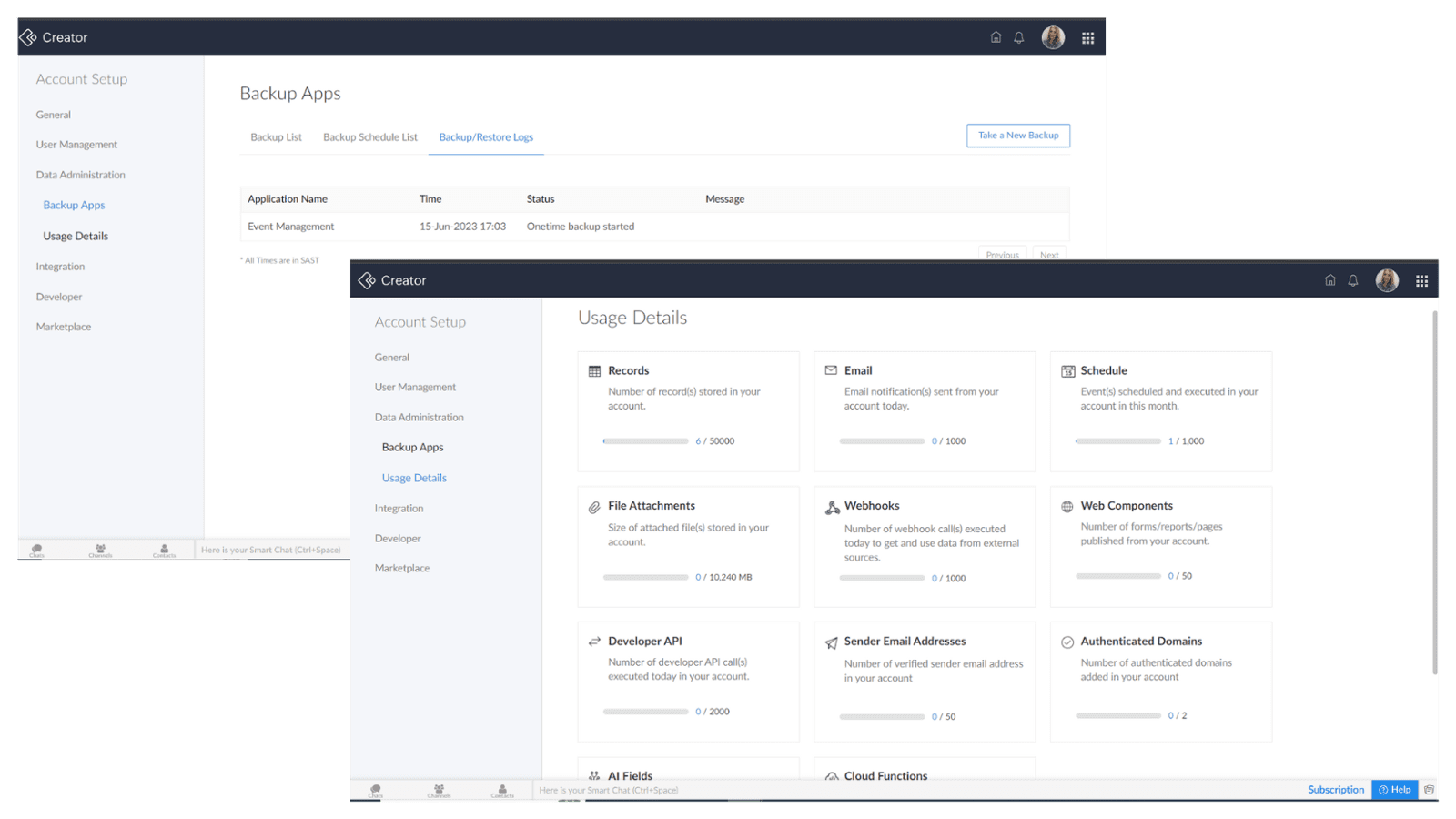Open Marketplace in the front window sidebar
This screenshot has height=819, width=1456.
pos(402,568)
